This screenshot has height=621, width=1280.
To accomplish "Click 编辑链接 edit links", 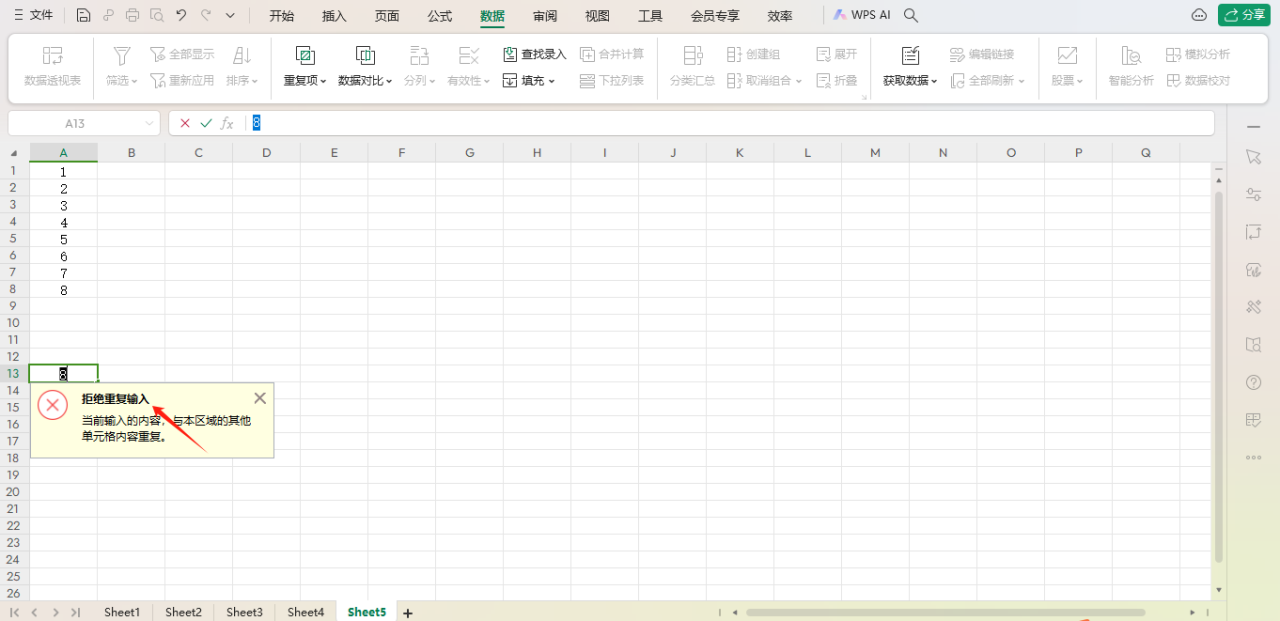I will tap(982, 54).
